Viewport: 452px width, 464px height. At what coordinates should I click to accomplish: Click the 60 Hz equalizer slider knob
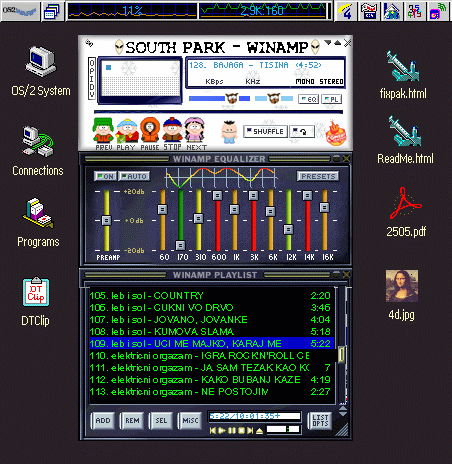coord(162,209)
